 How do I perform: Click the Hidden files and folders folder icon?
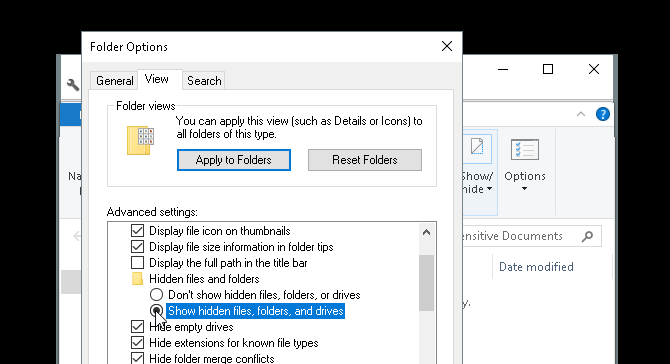pyautogui.click(x=137, y=279)
